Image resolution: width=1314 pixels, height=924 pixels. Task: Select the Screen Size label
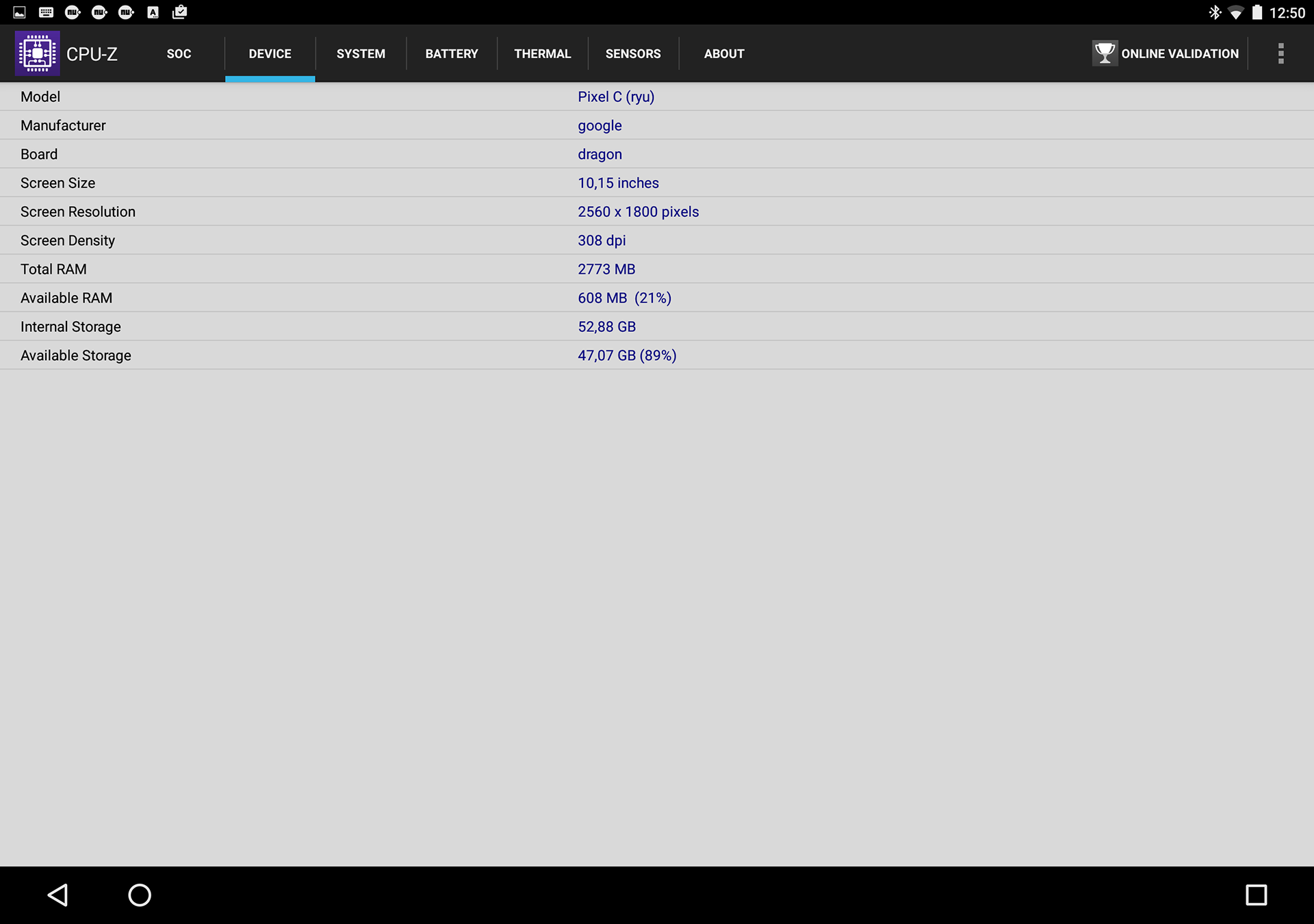coord(57,183)
